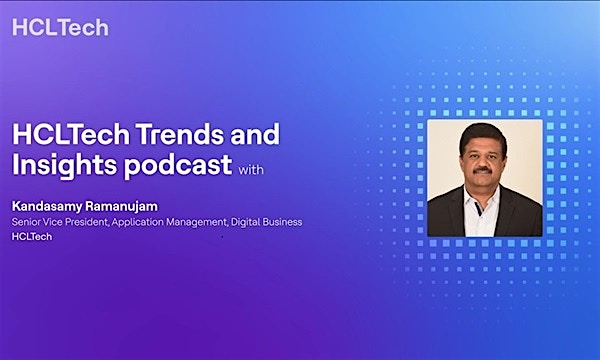Click the name 'Kandasamy Ramanujam'
Viewport: 600px width, 360px height.
pyautogui.click(x=85, y=207)
